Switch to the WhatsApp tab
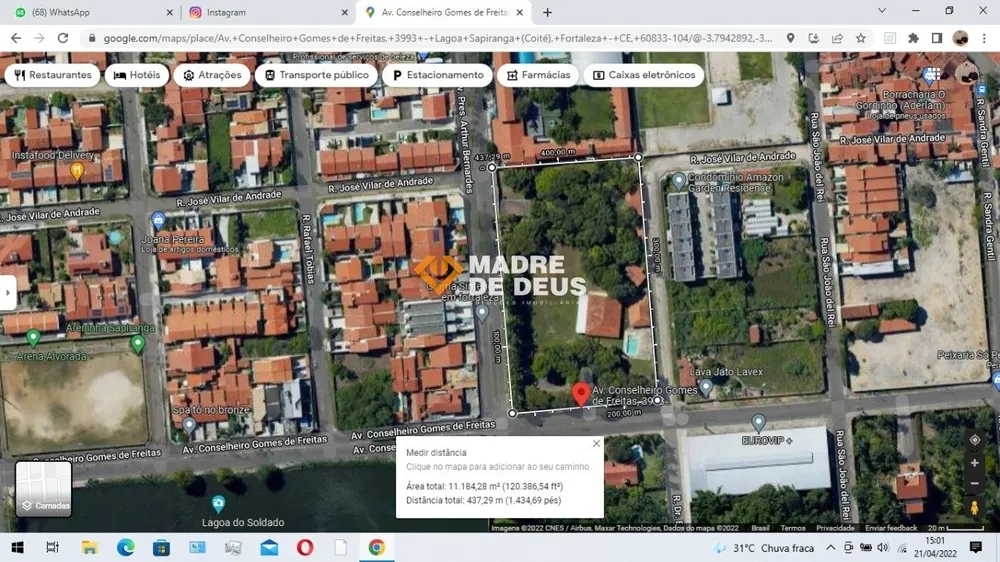This screenshot has width=1000, height=562. pos(91,12)
